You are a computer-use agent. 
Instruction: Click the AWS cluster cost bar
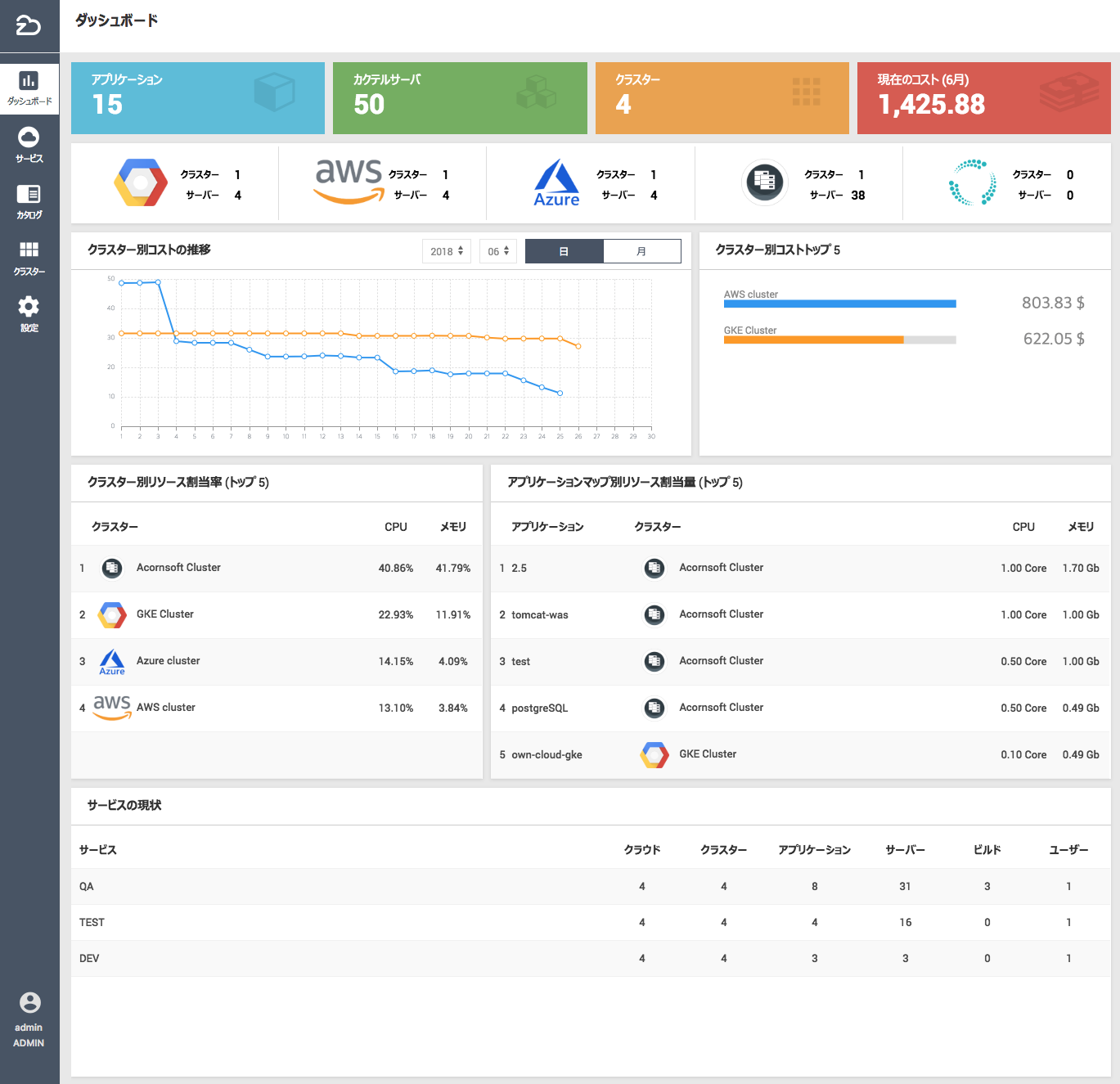click(x=839, y=304)
